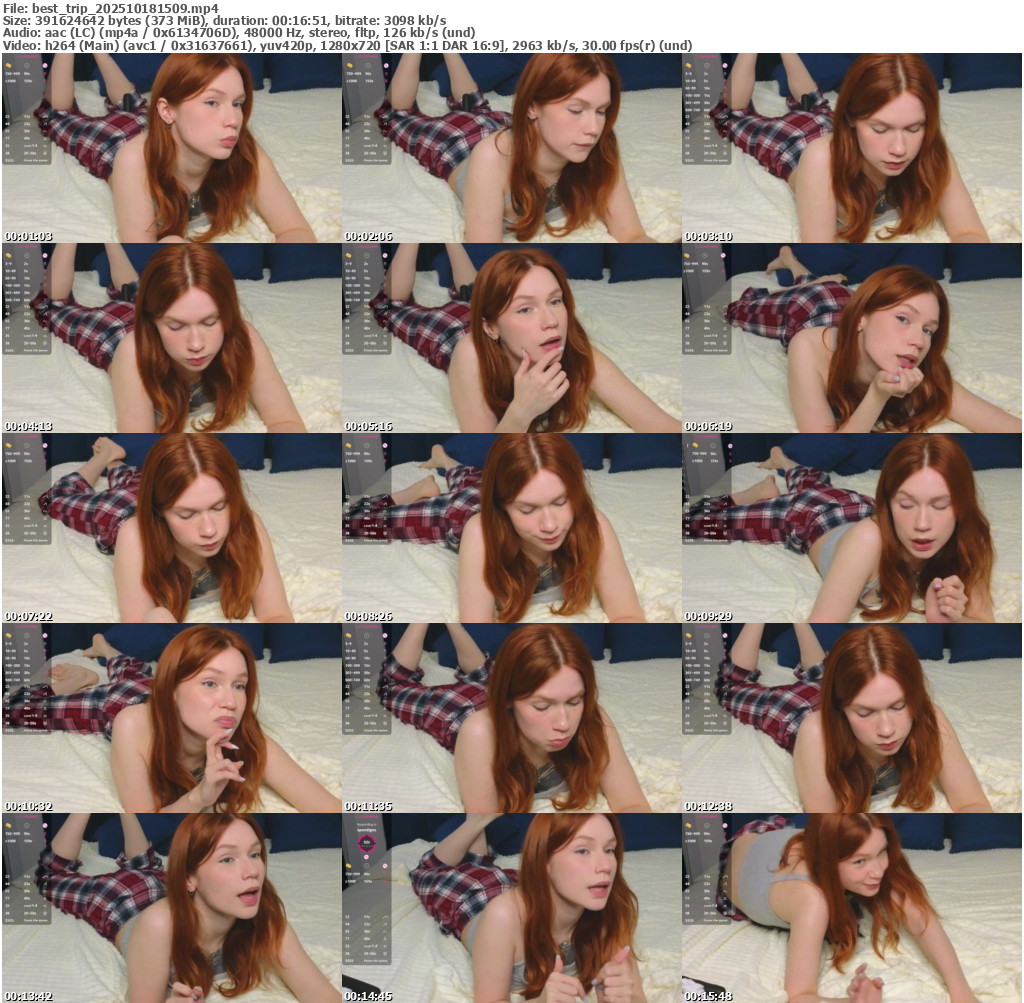Open the thumbnail stamped 00:01:03
Viewport: 1024px width, 1003px height.
click(x=172, y=148)
